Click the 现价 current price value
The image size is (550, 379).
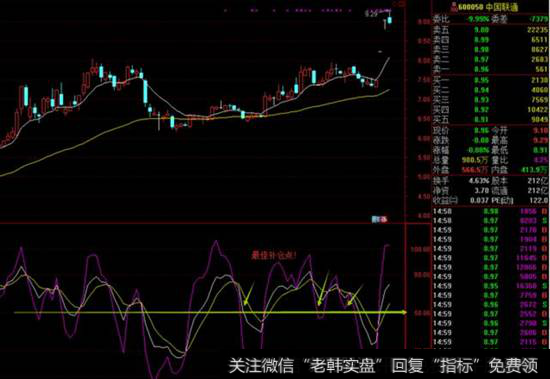tap(481, 131)
